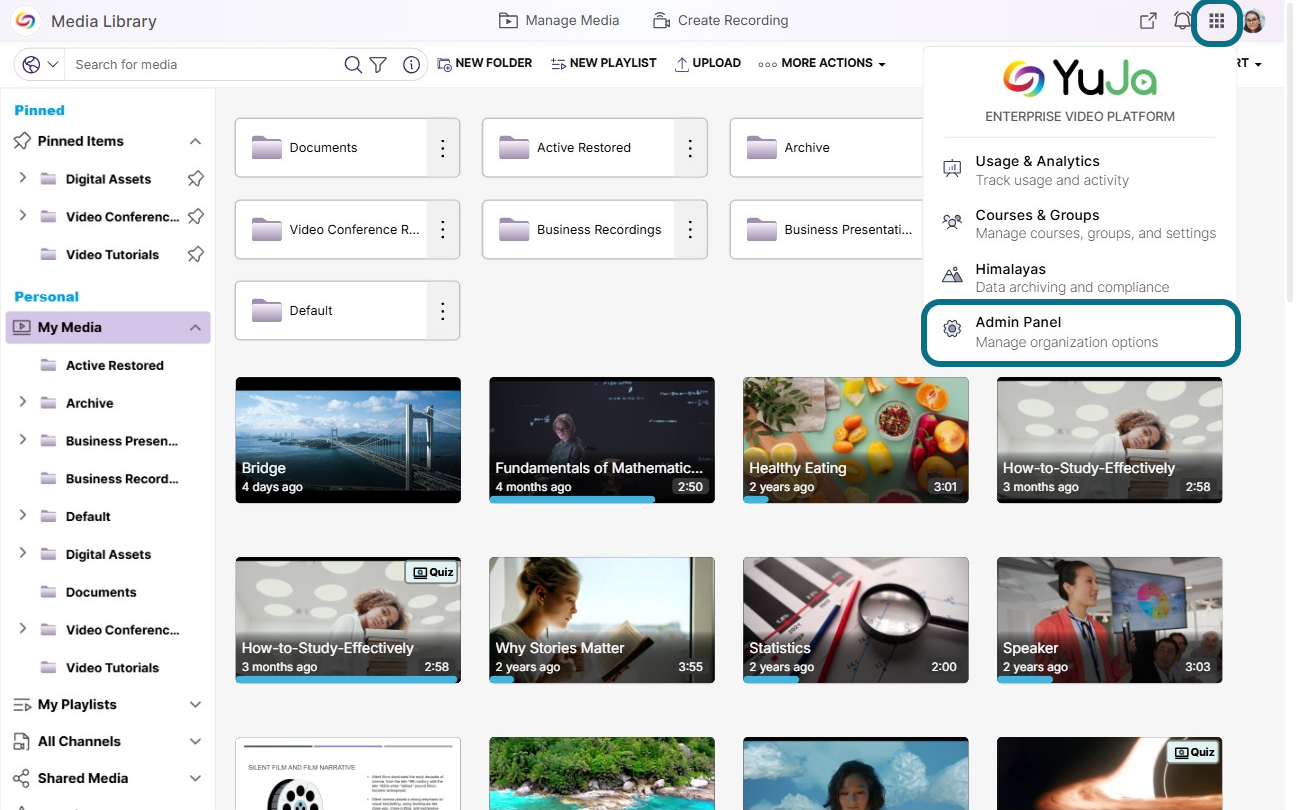Expand Shared Media section
Viewport: 1296px width, 810px height.
(195, 779)
